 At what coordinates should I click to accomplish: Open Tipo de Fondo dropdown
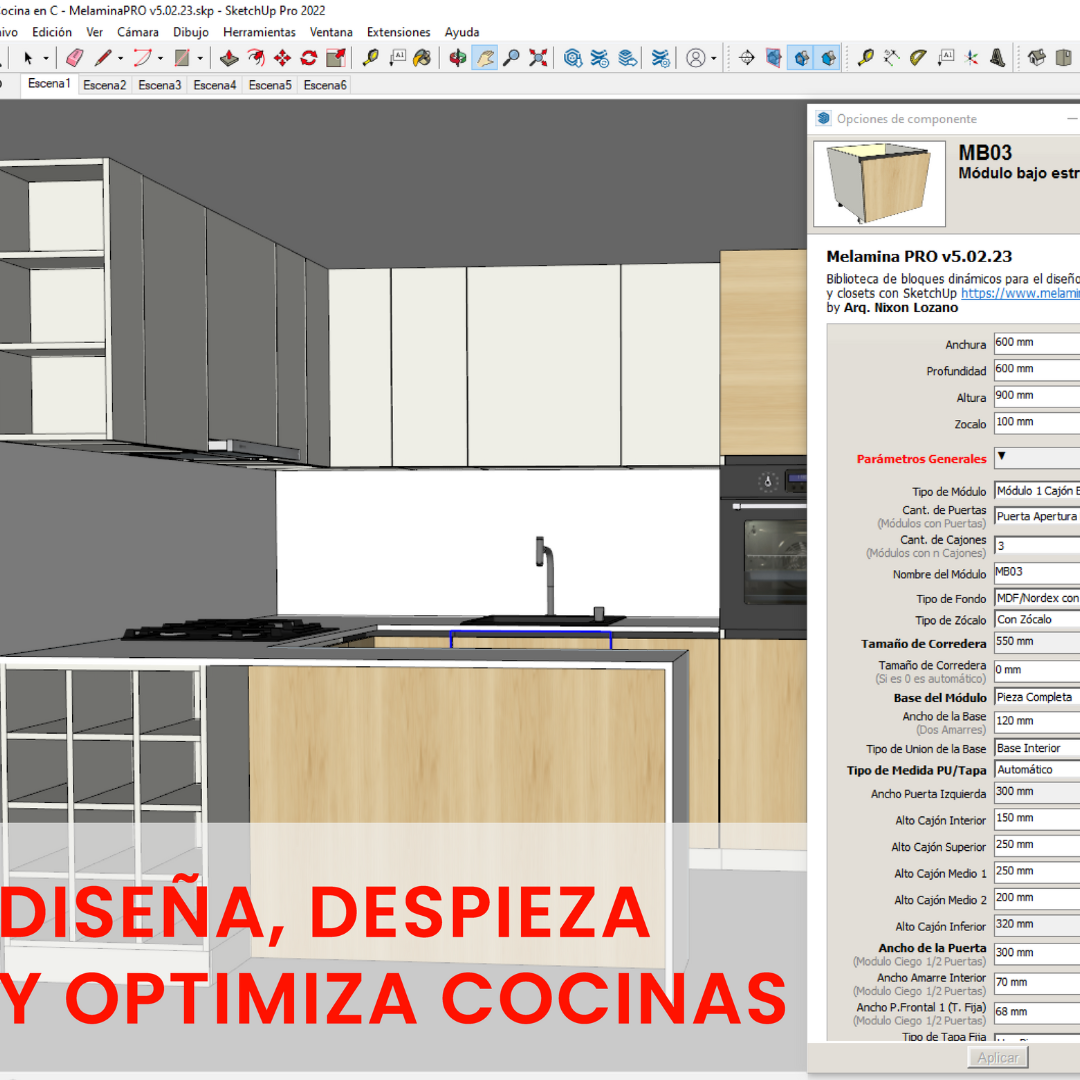(x=1037, y=598)
